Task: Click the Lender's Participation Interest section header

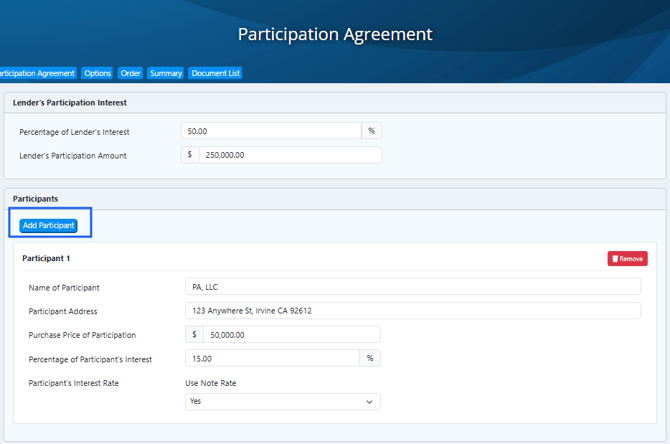Action: pyautogui.click(x=68, y=102)
